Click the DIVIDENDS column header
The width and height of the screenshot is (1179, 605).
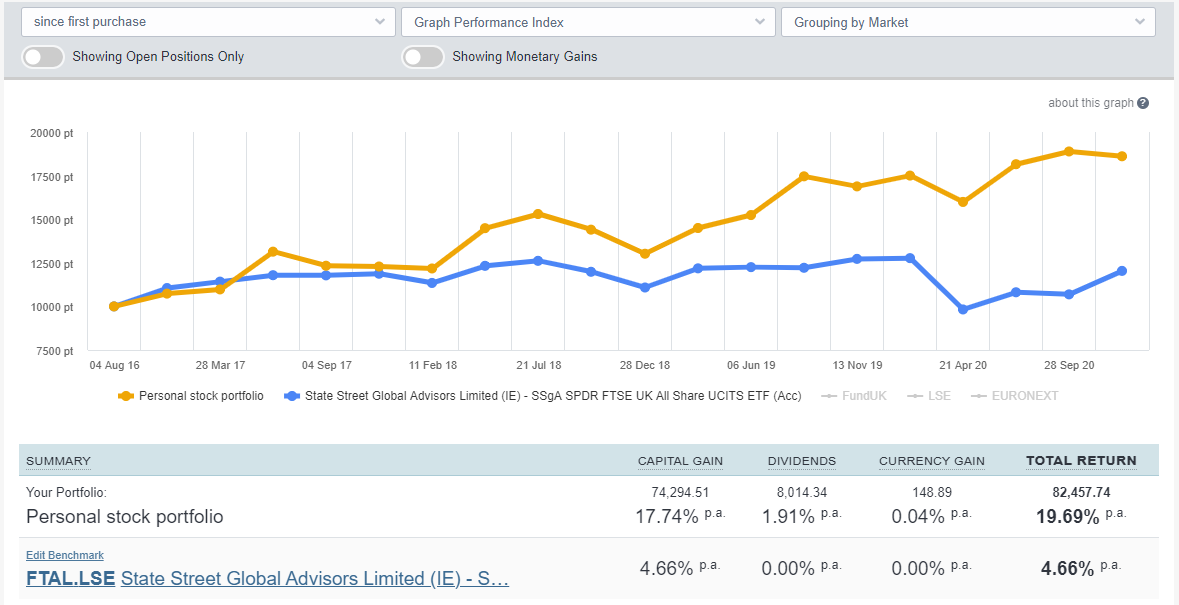pyautogui.click(x=802, y=461)
